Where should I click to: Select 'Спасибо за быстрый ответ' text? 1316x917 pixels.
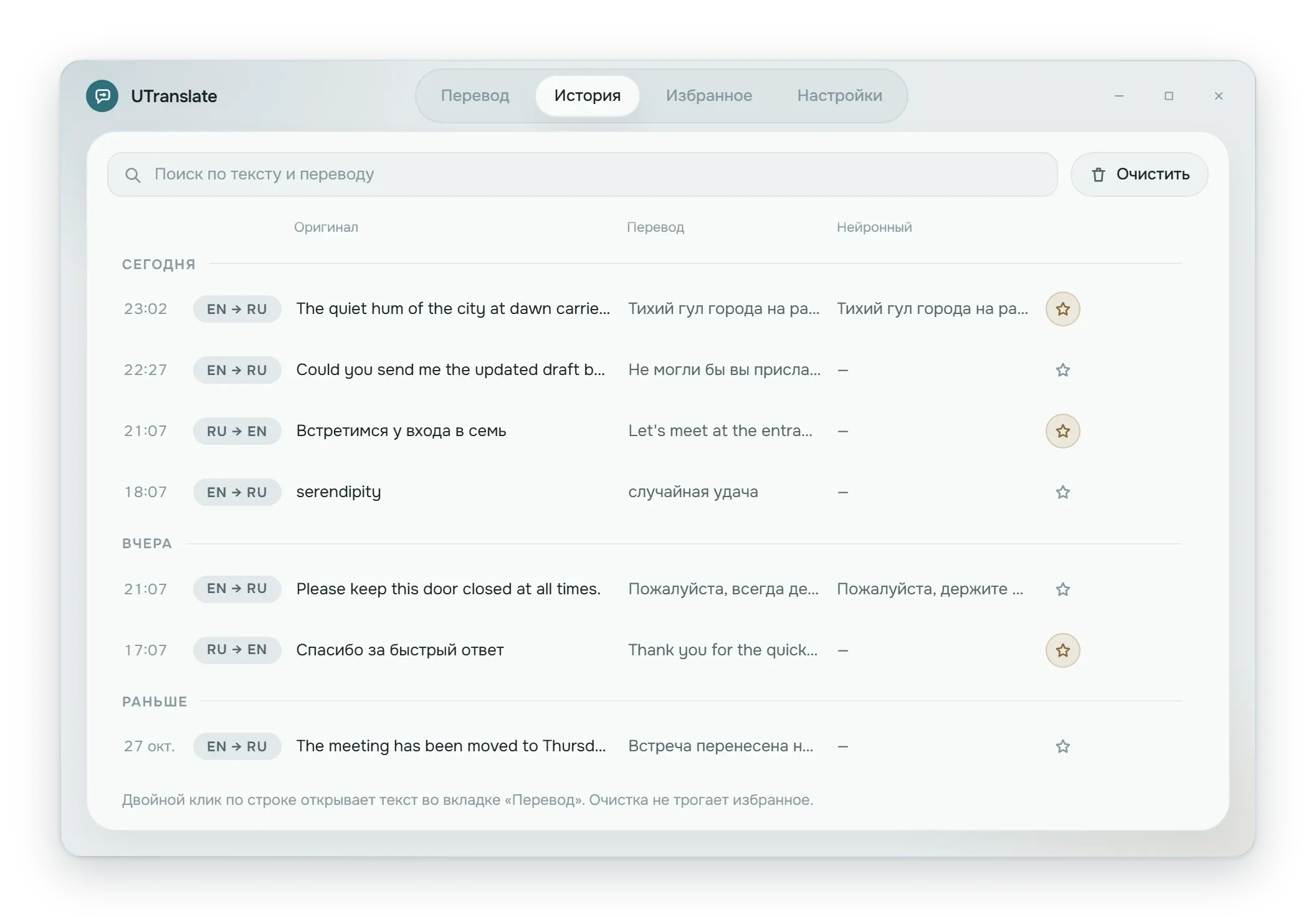point(400,650)
